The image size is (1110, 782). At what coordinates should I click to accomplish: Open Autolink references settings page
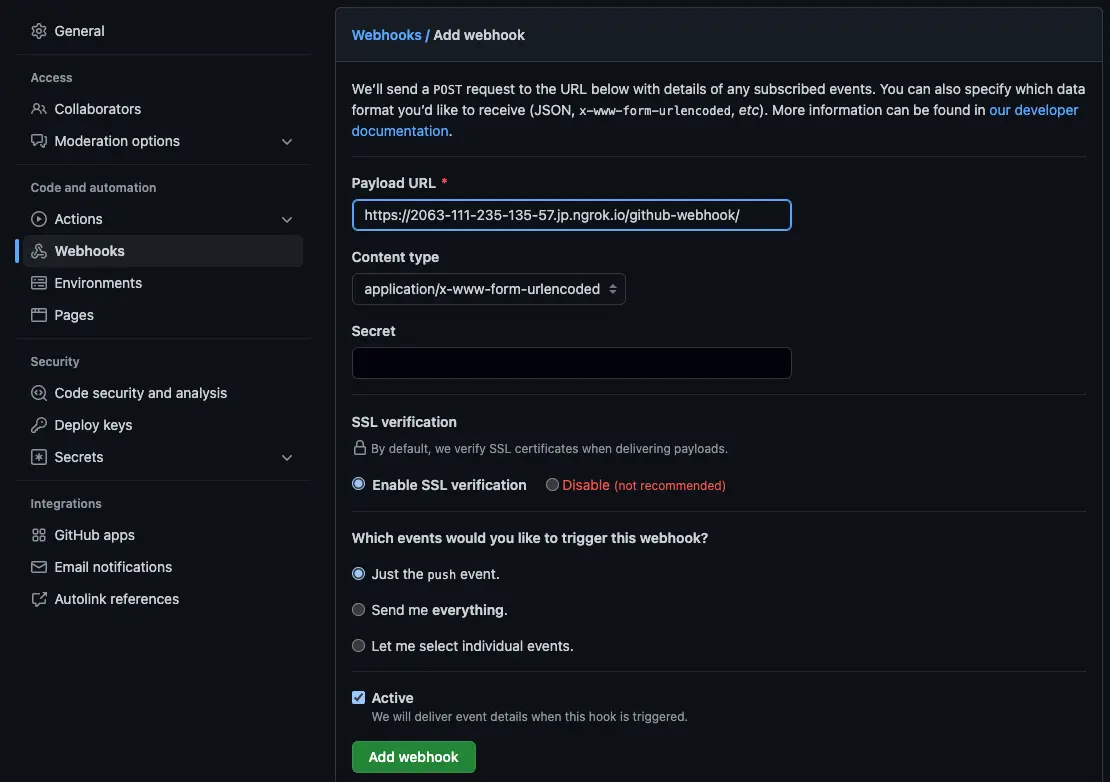pos(116,599)
